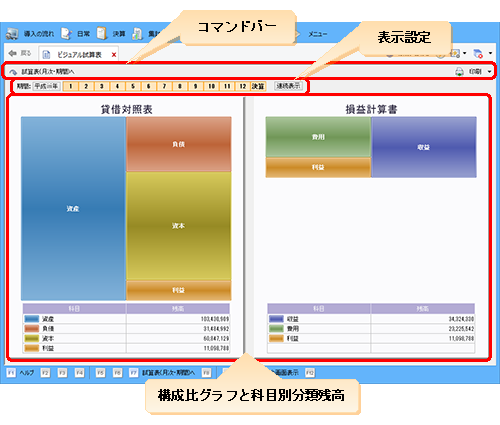Open the 平成 year period selector

[x=46, y=86]
